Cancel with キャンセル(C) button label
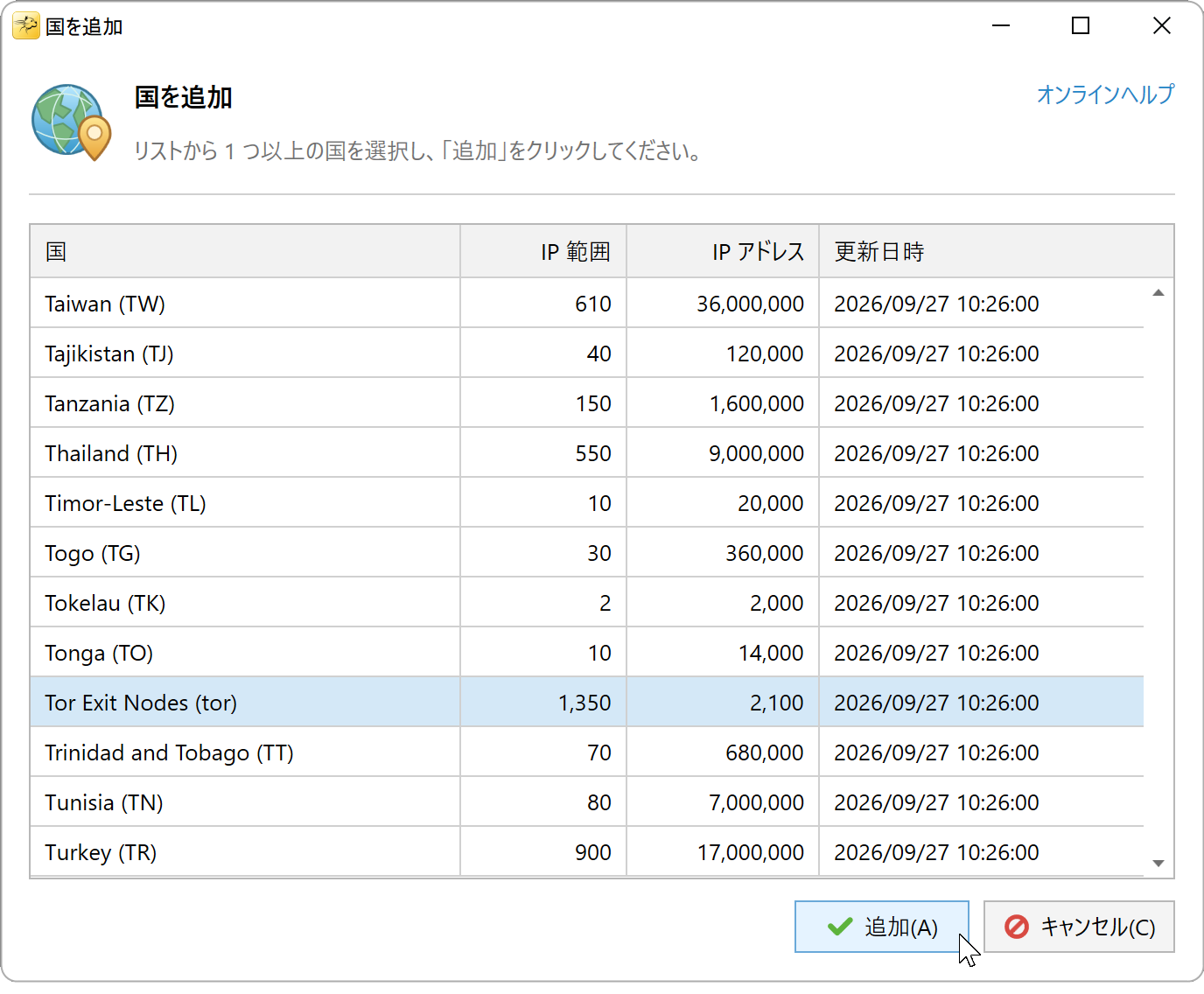Viewport: 1204px width, 994px height. [1098, 927]
